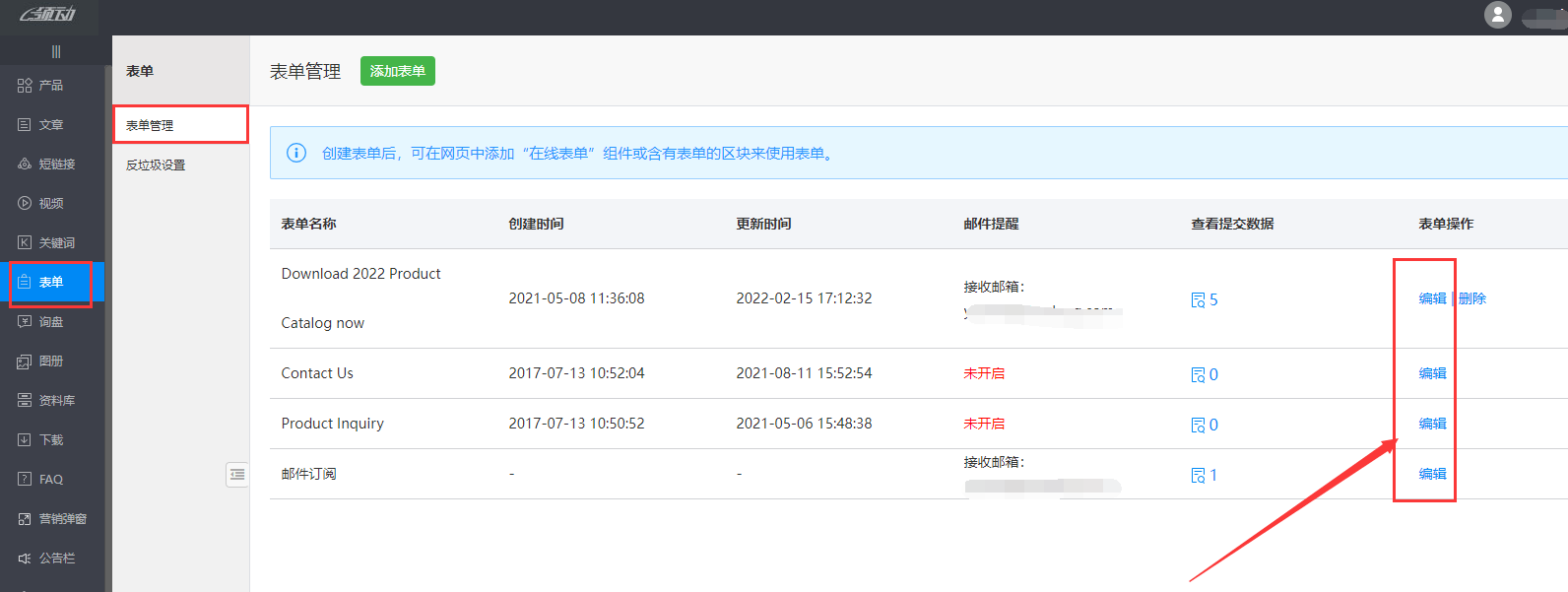Delete the Download 2022 Product Catalog form
This screenshot has height=592, width=1568.
[1472, 298]
